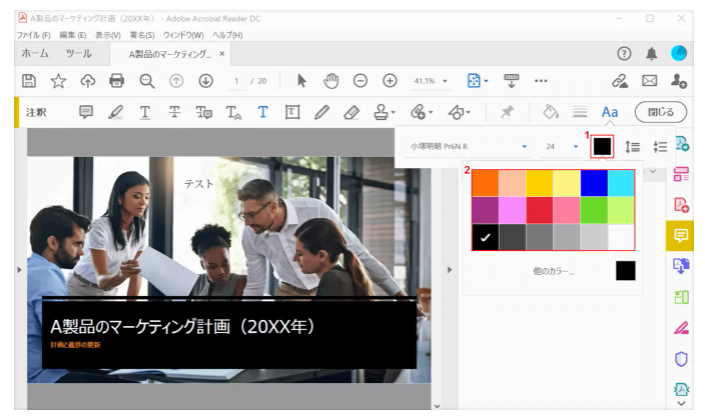Select the strikethrough text tool
This screenshot has width=705, height=417.
(x=175, y=112)
